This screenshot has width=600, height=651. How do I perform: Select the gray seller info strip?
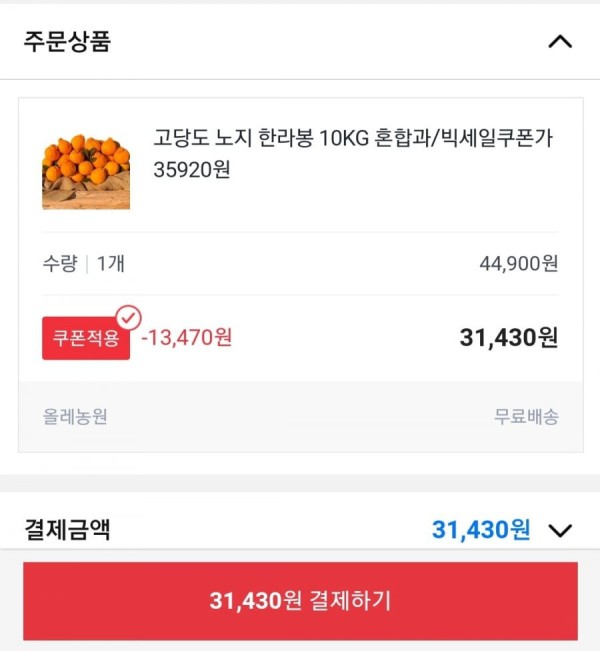pyautogui.click(x=301, y=416)
